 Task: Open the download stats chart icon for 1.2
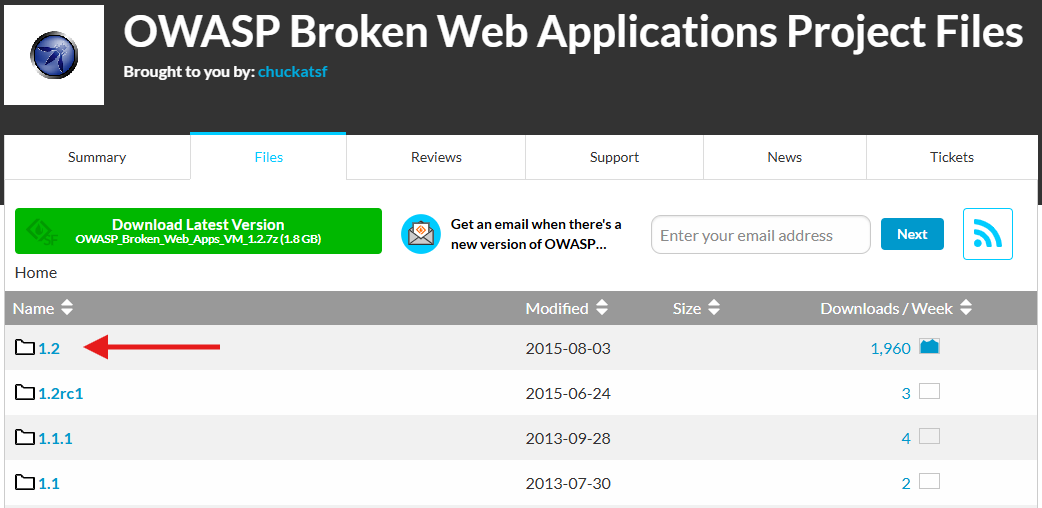pyautogui.click(x=929, y=346)
